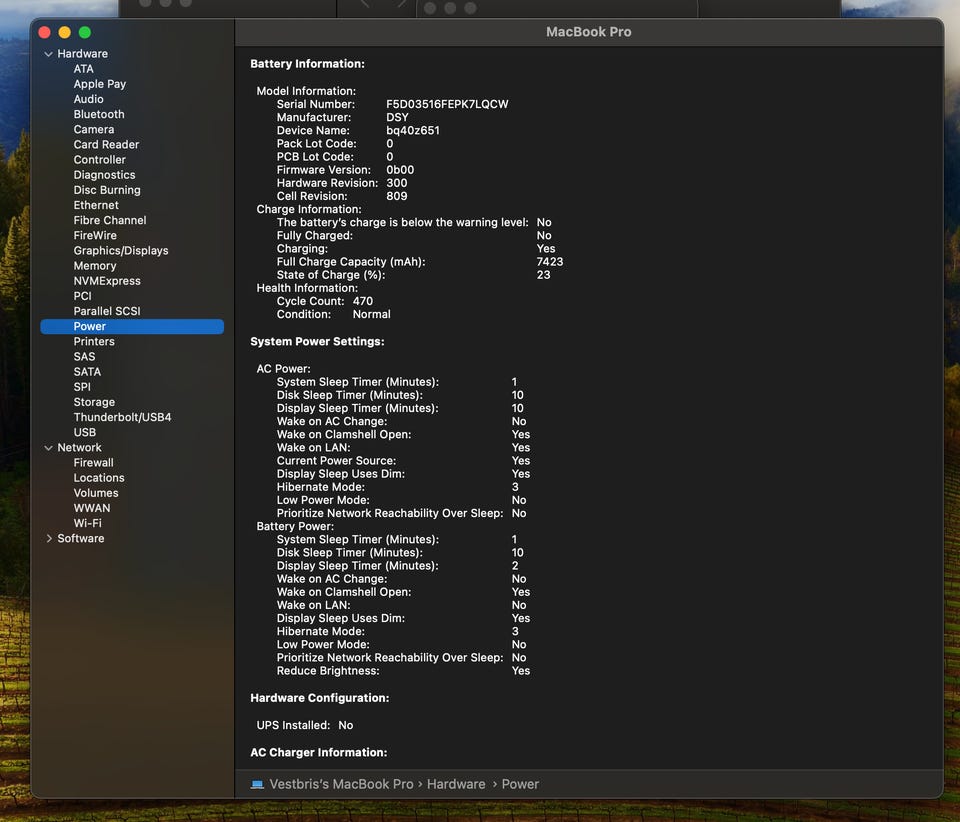Click Power in the bottom path bar
This screenshot has height=822, width=960.
[x=520, y=785]
